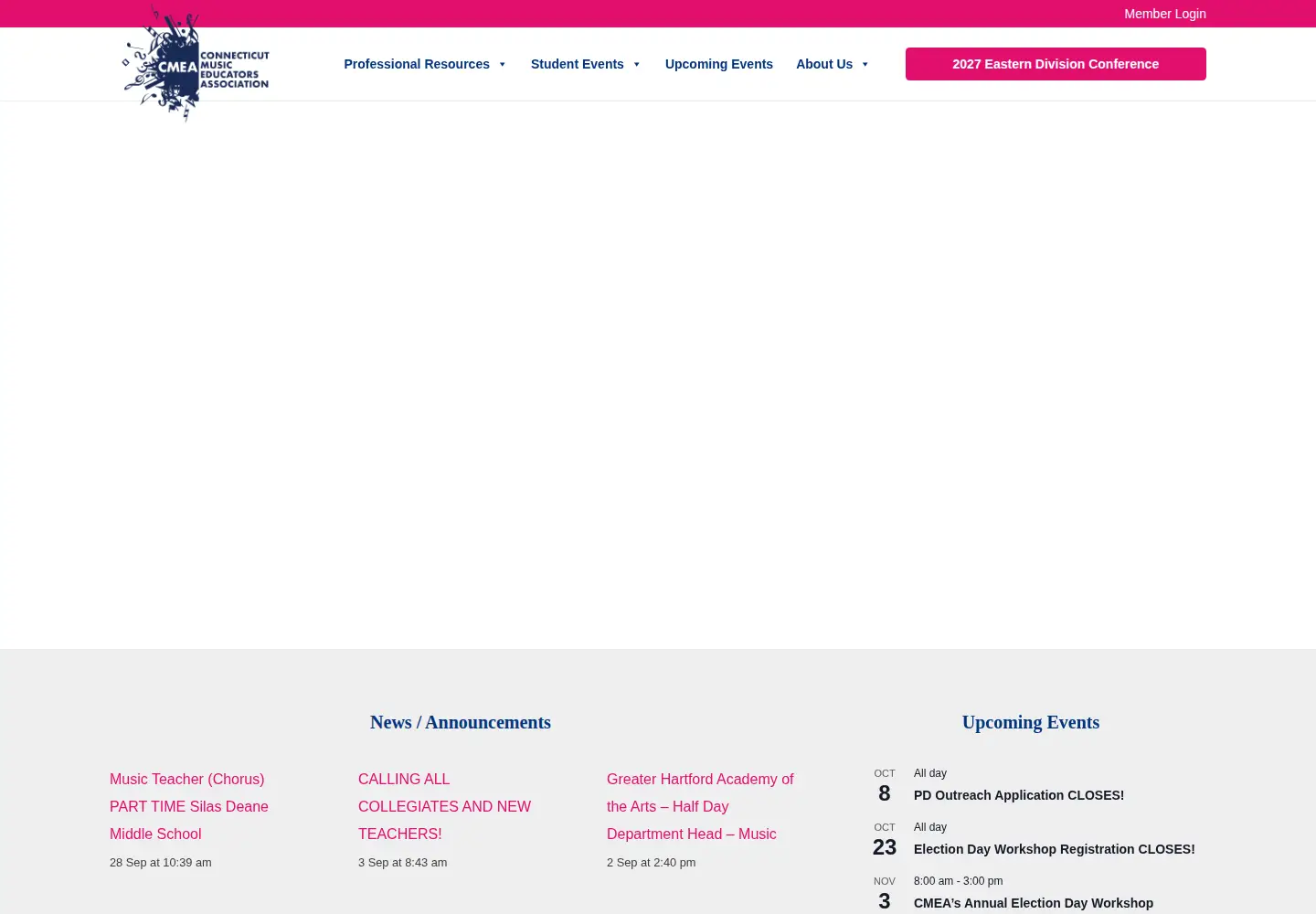Click the Upcoming Events section heading
This screenshot has width=1316, height=914.
(1031, 722)
